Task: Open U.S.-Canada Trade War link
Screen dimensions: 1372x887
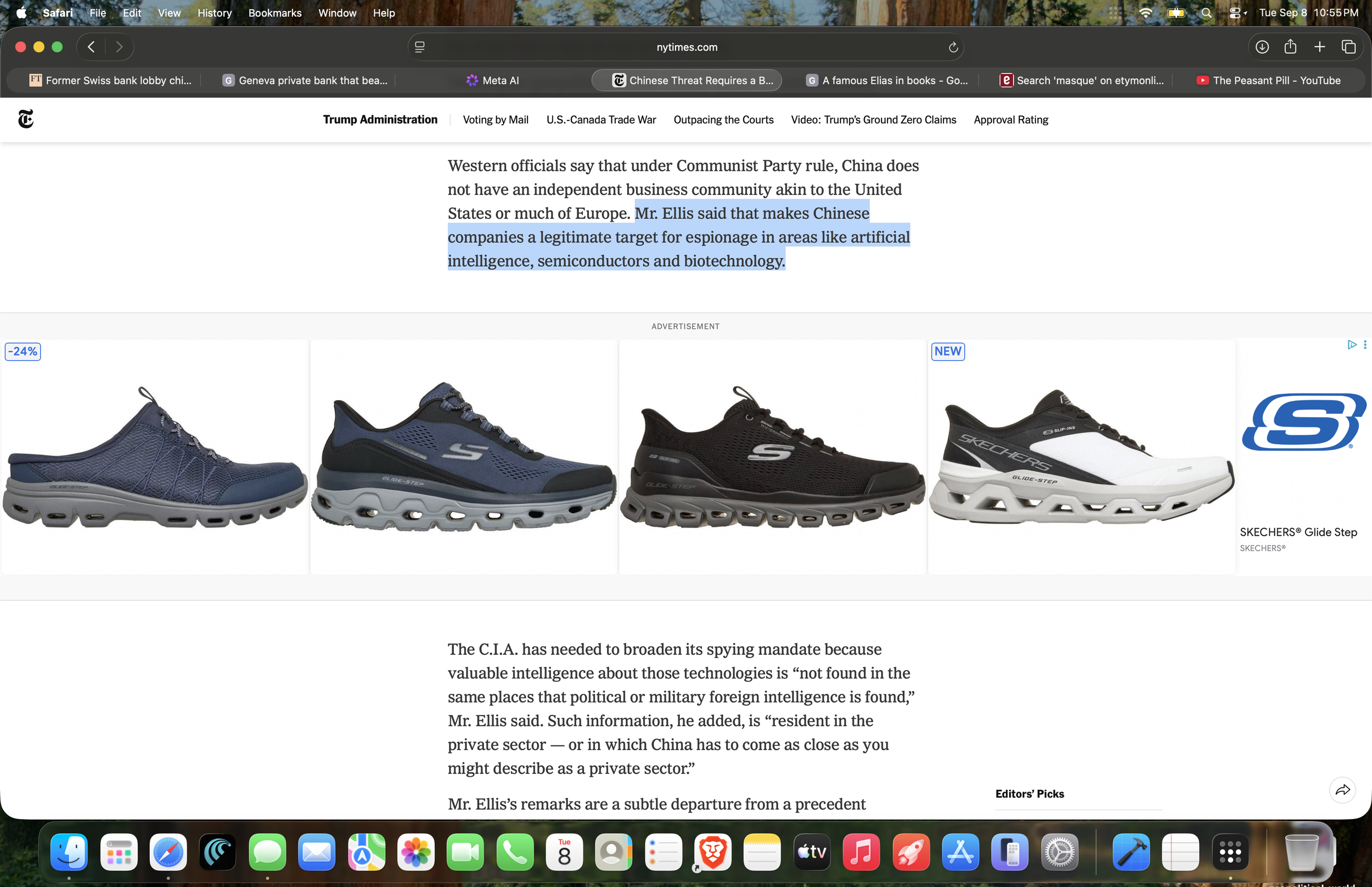Action: [601, 120]
